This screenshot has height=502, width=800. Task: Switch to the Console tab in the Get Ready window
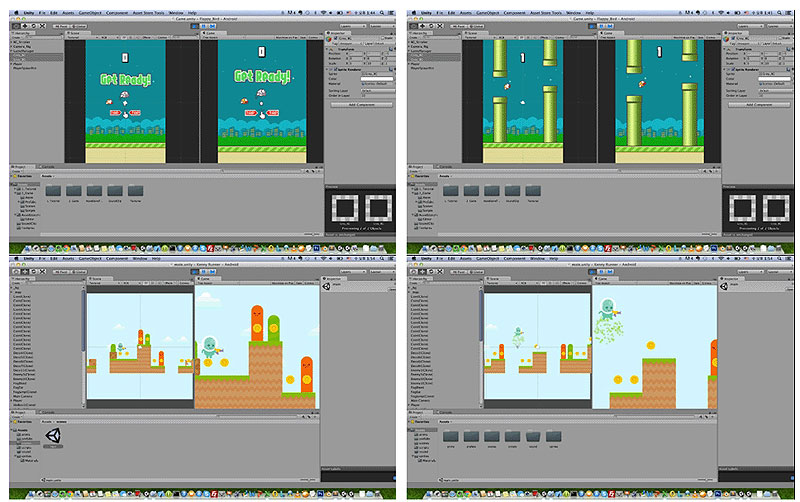[x=46, y=166]
